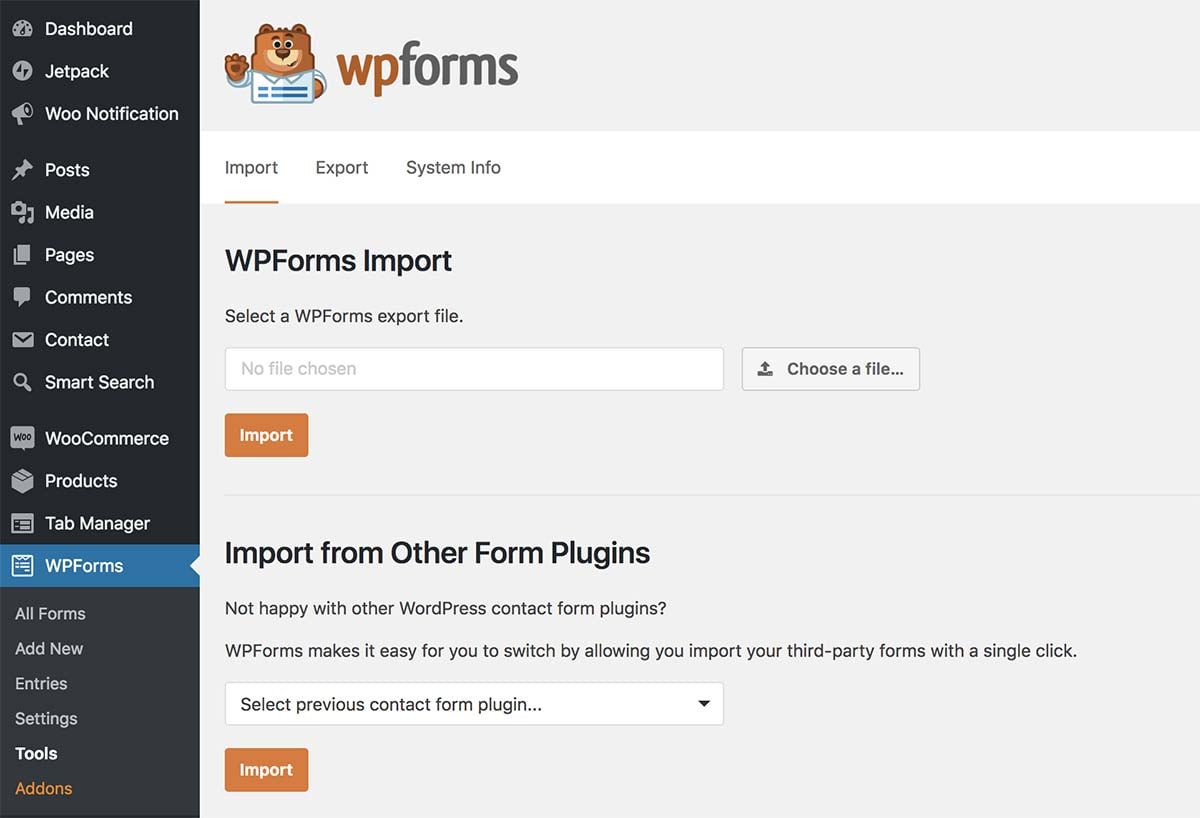1200x818 pixels.
Task: Select the Jetpack icon
Action: 24,70
